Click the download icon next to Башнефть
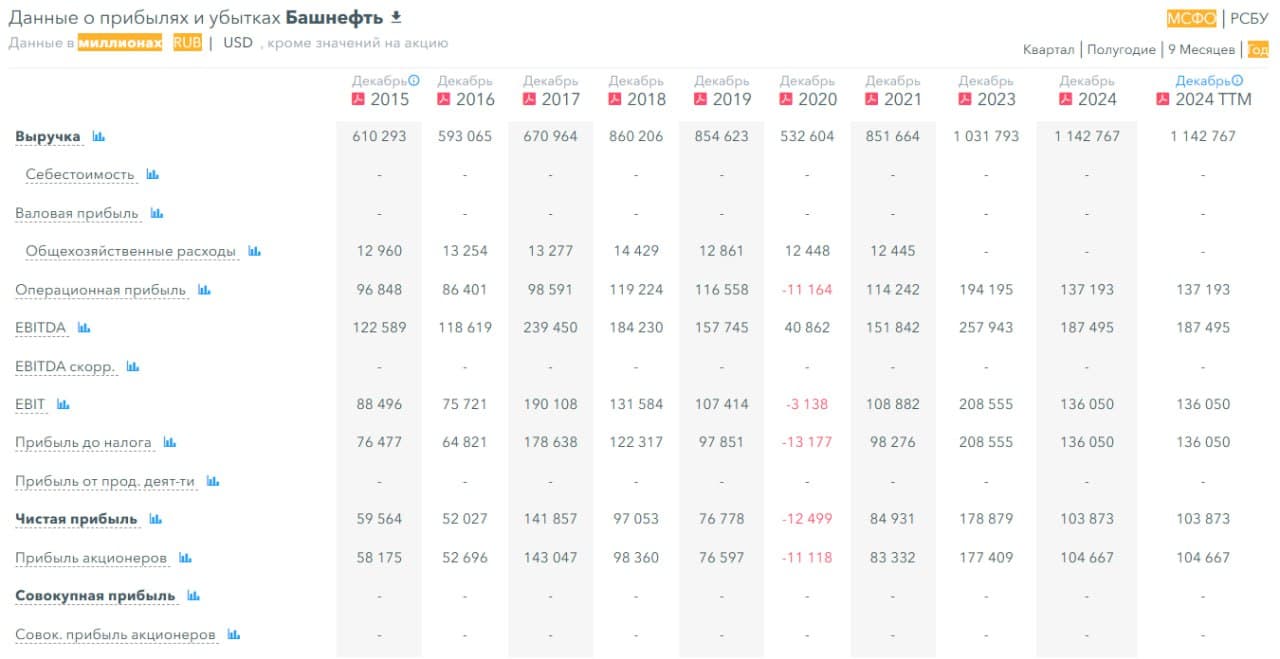Viewport: 1280px width, 659px height. 396,16
